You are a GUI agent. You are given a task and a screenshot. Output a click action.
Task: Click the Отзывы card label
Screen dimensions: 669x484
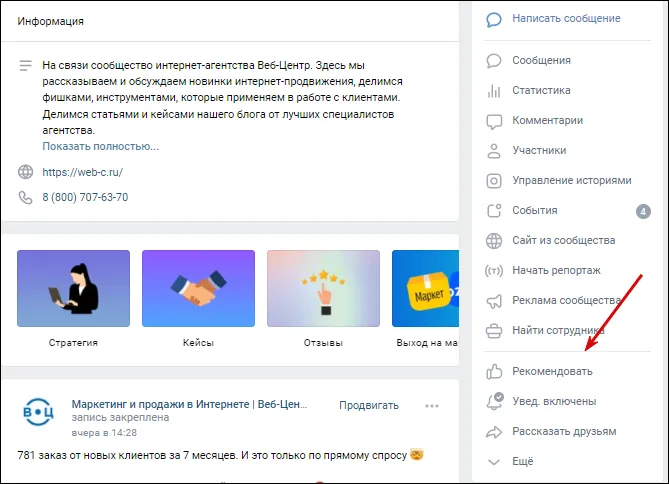click(x=323, y=343)
